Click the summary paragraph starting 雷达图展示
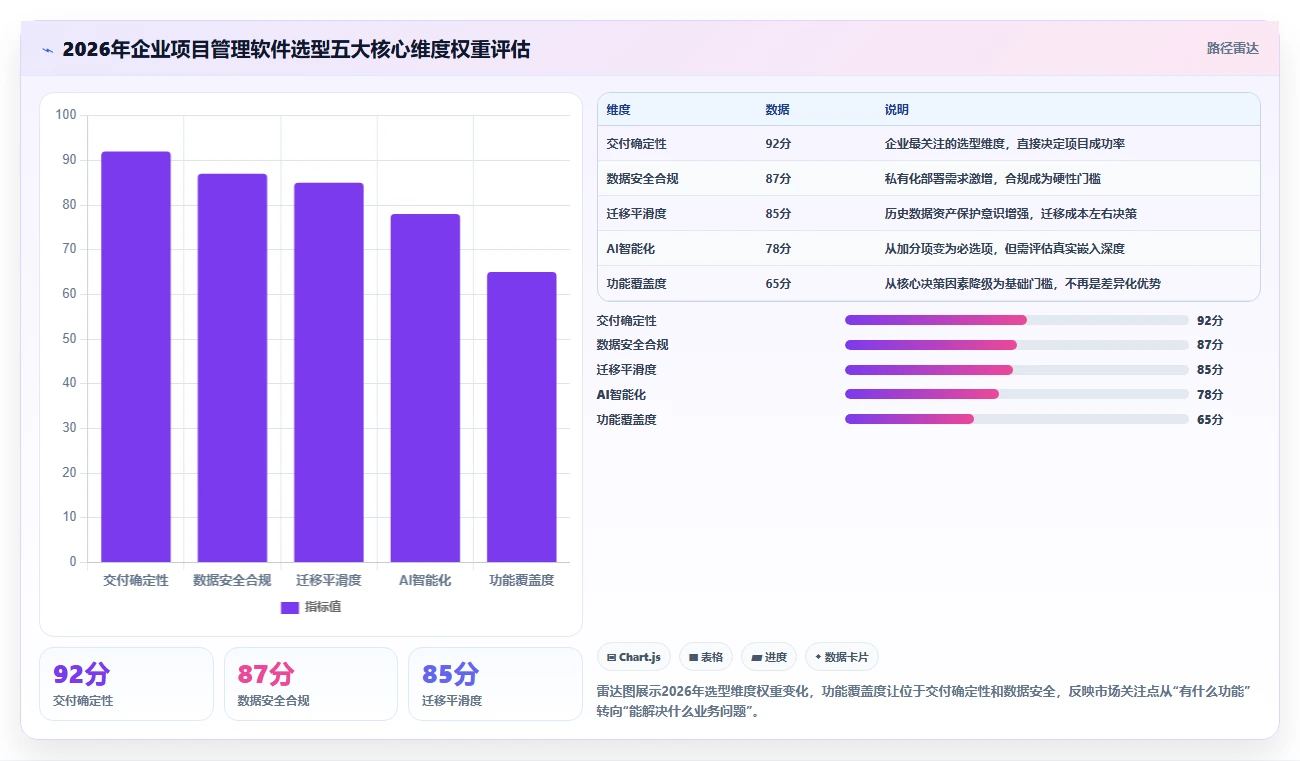The height and width of the screenshot is (761, 1300). click(924, 702)
